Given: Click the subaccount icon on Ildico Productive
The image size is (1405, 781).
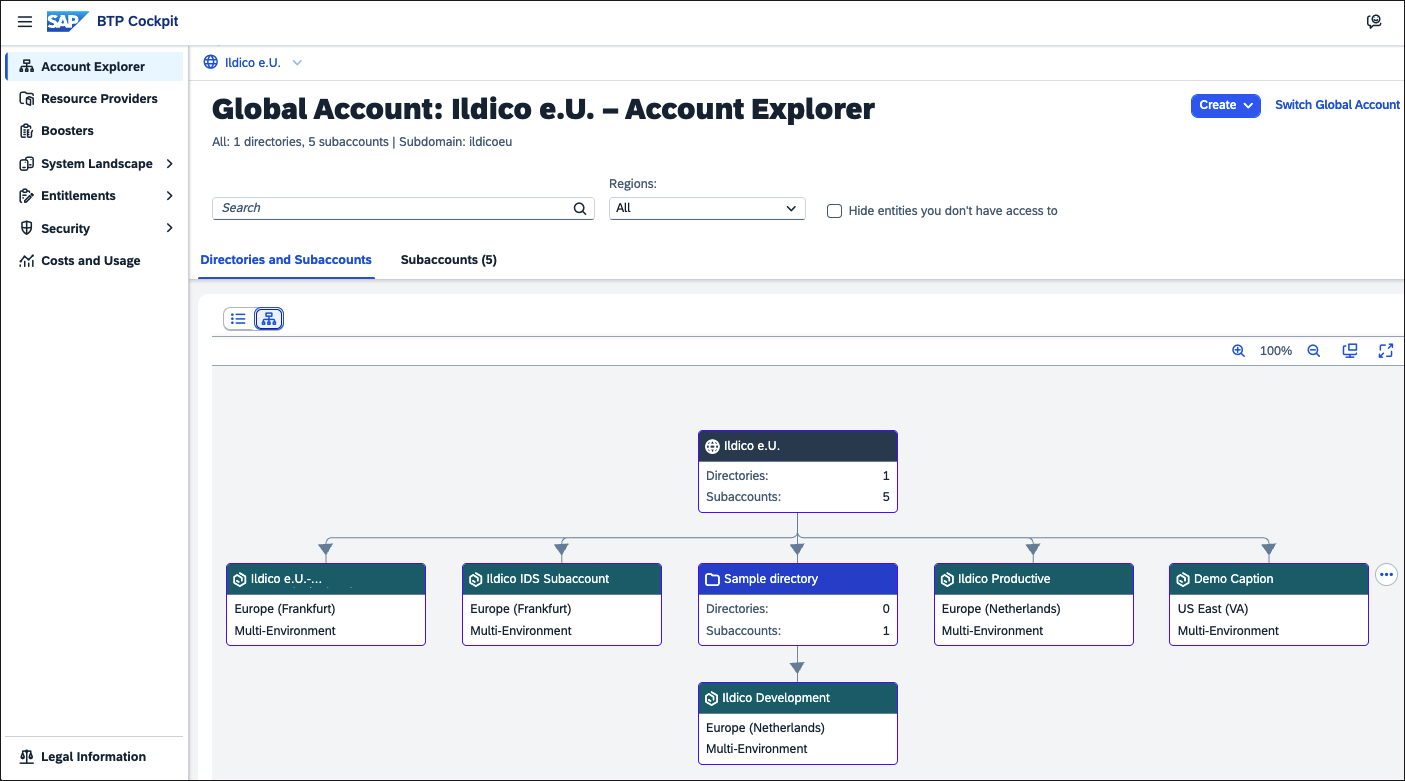Looking at the screenshot, I should (948, 579).
